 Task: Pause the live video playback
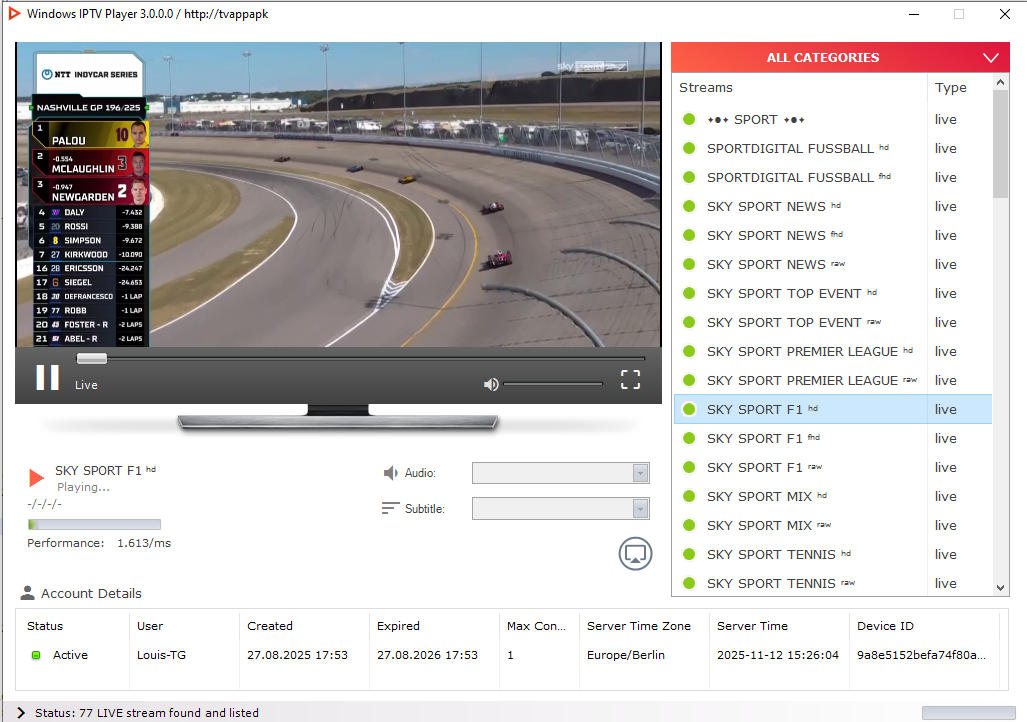tap(47, 377)
